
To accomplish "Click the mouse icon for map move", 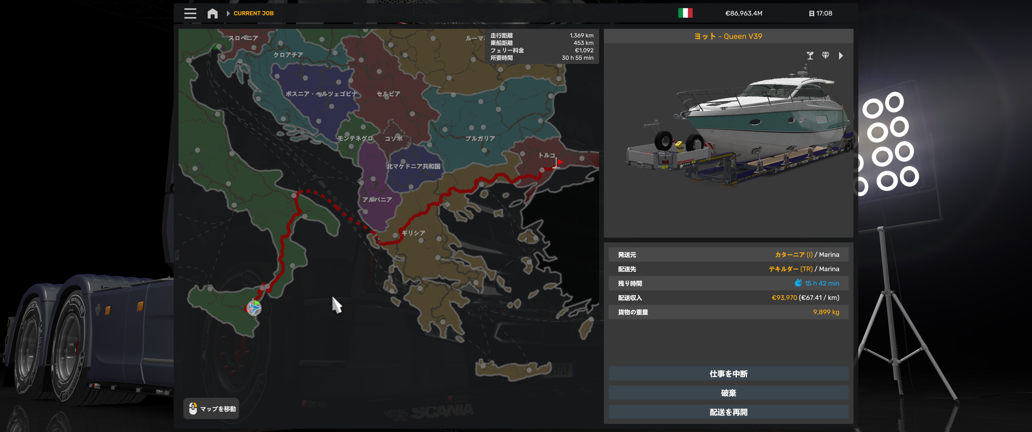I will point(193,408).
